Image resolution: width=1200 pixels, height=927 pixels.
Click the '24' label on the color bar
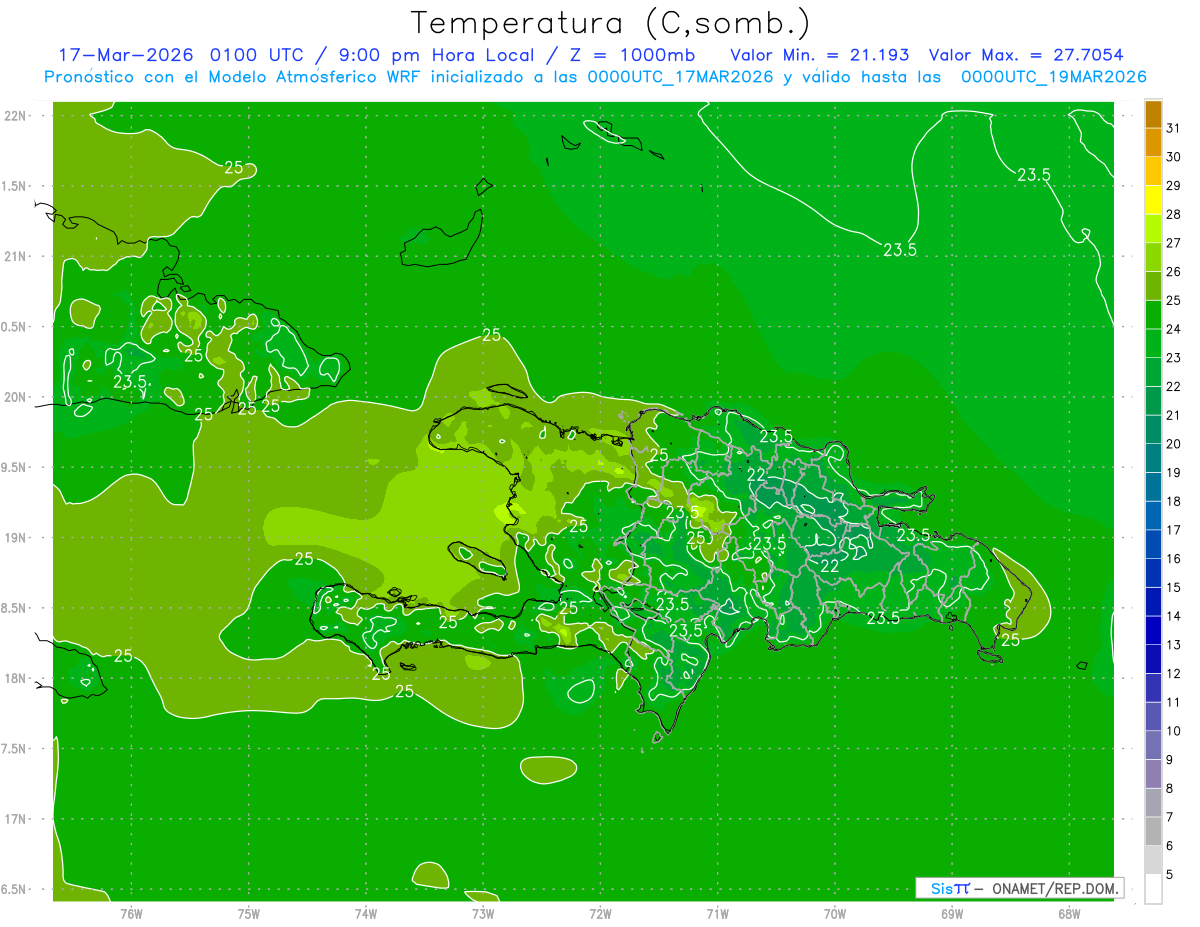[x=1174, y=329]
